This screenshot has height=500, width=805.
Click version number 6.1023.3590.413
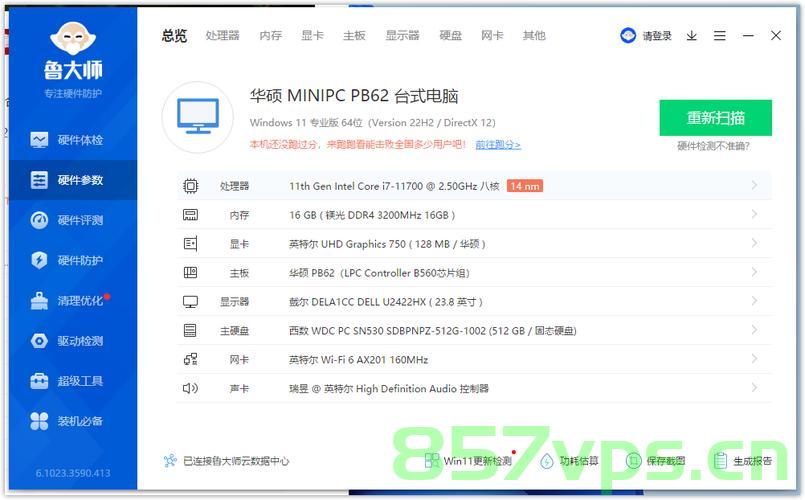73,473
